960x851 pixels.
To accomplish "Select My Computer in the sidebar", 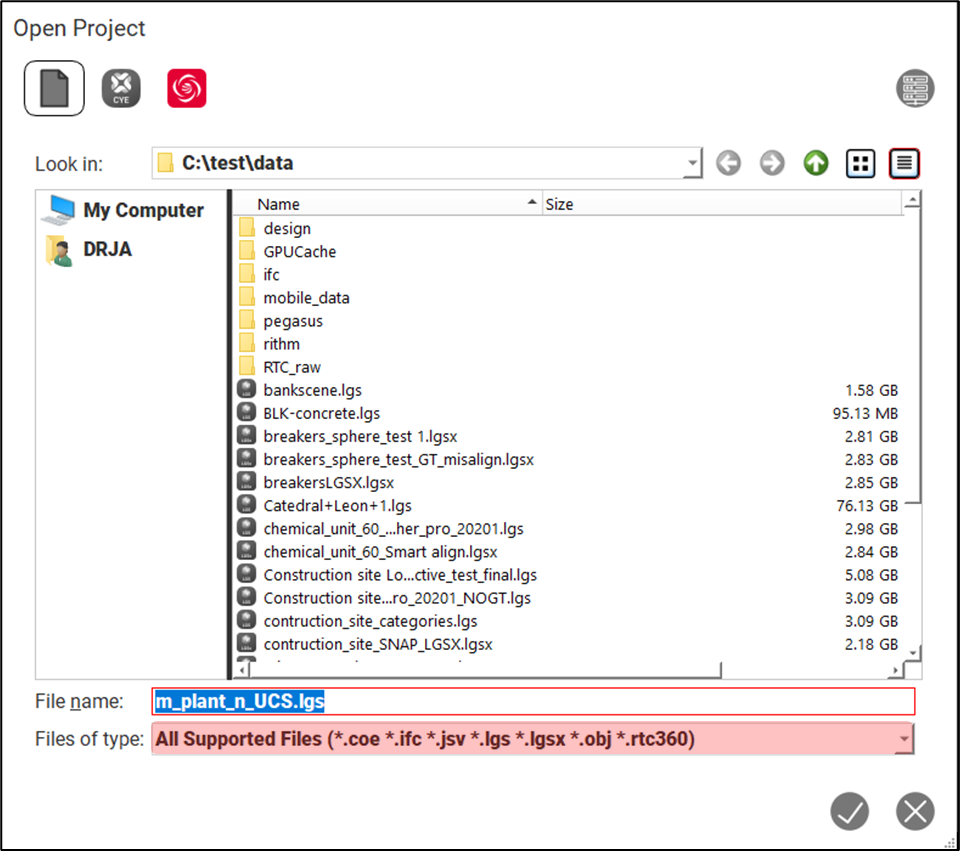I will tap(142, 210).
